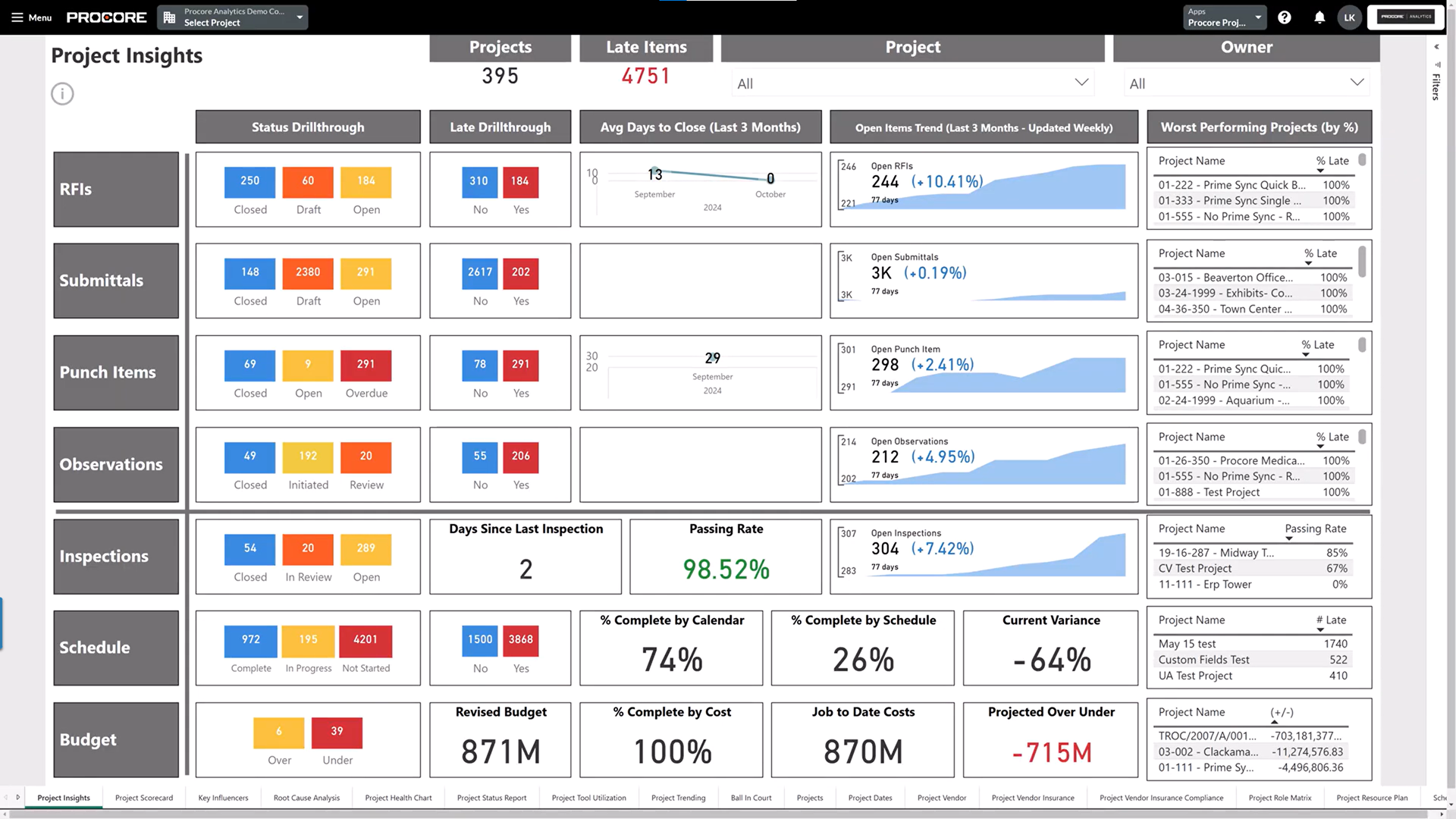The image size is (1456, 819).
Task: Open the notifications bell
Action: tap(1319, 17)
